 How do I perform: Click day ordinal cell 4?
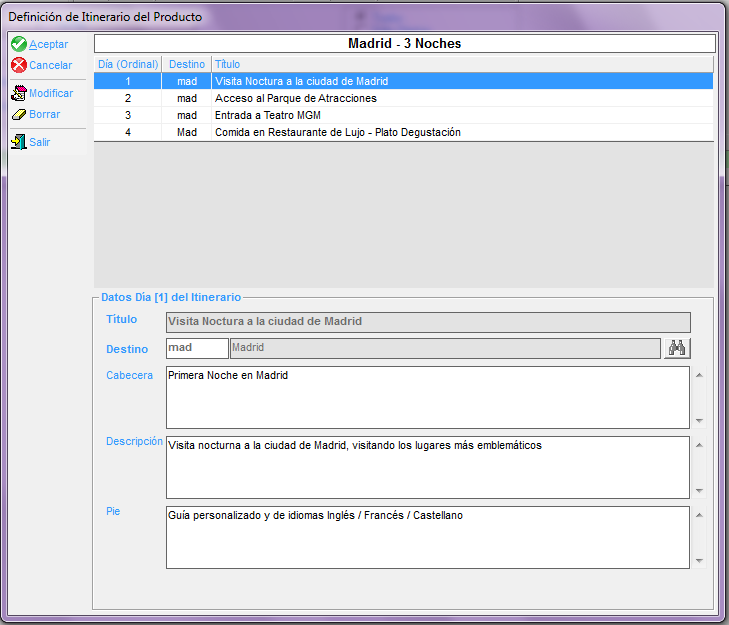[128, 133]
